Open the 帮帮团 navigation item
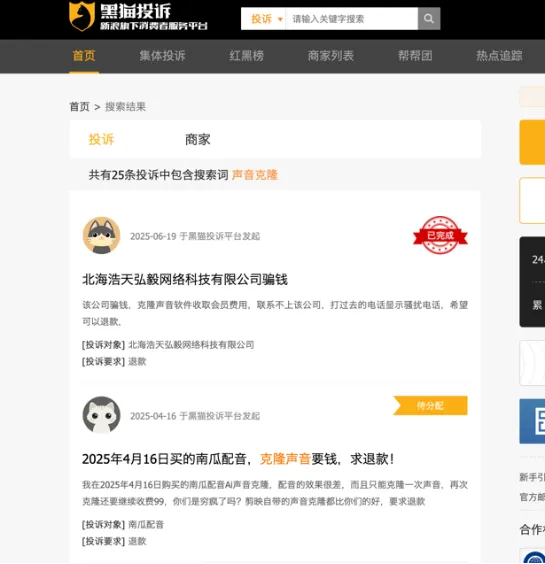 tap(415, 56)
